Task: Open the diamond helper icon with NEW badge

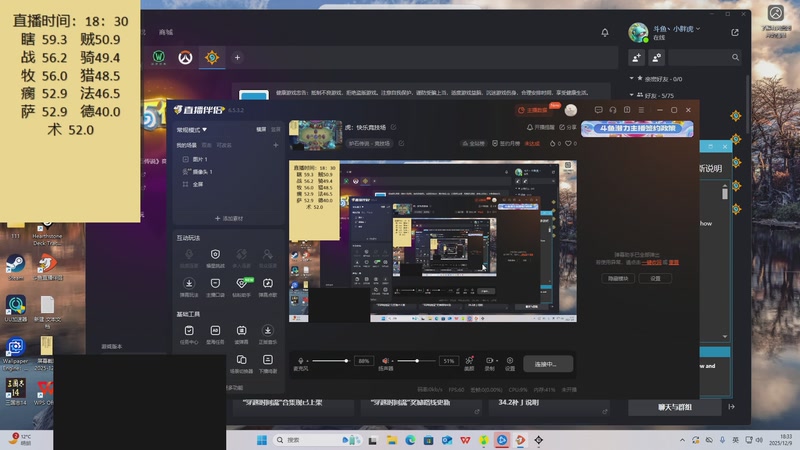Action: (242, 283)
